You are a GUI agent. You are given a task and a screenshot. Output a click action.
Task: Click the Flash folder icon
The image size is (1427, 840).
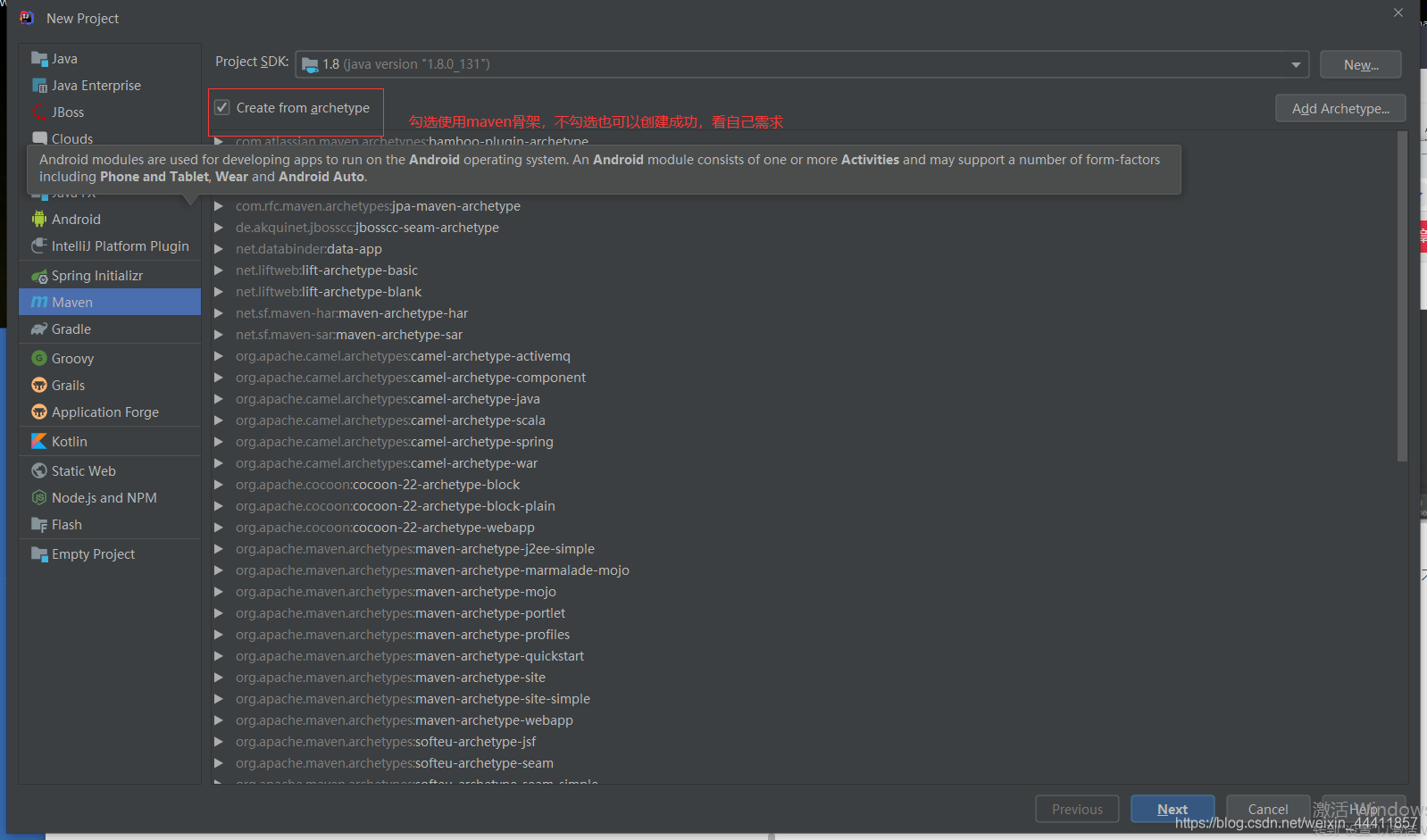pyautogui.click(x=39, y=525)
